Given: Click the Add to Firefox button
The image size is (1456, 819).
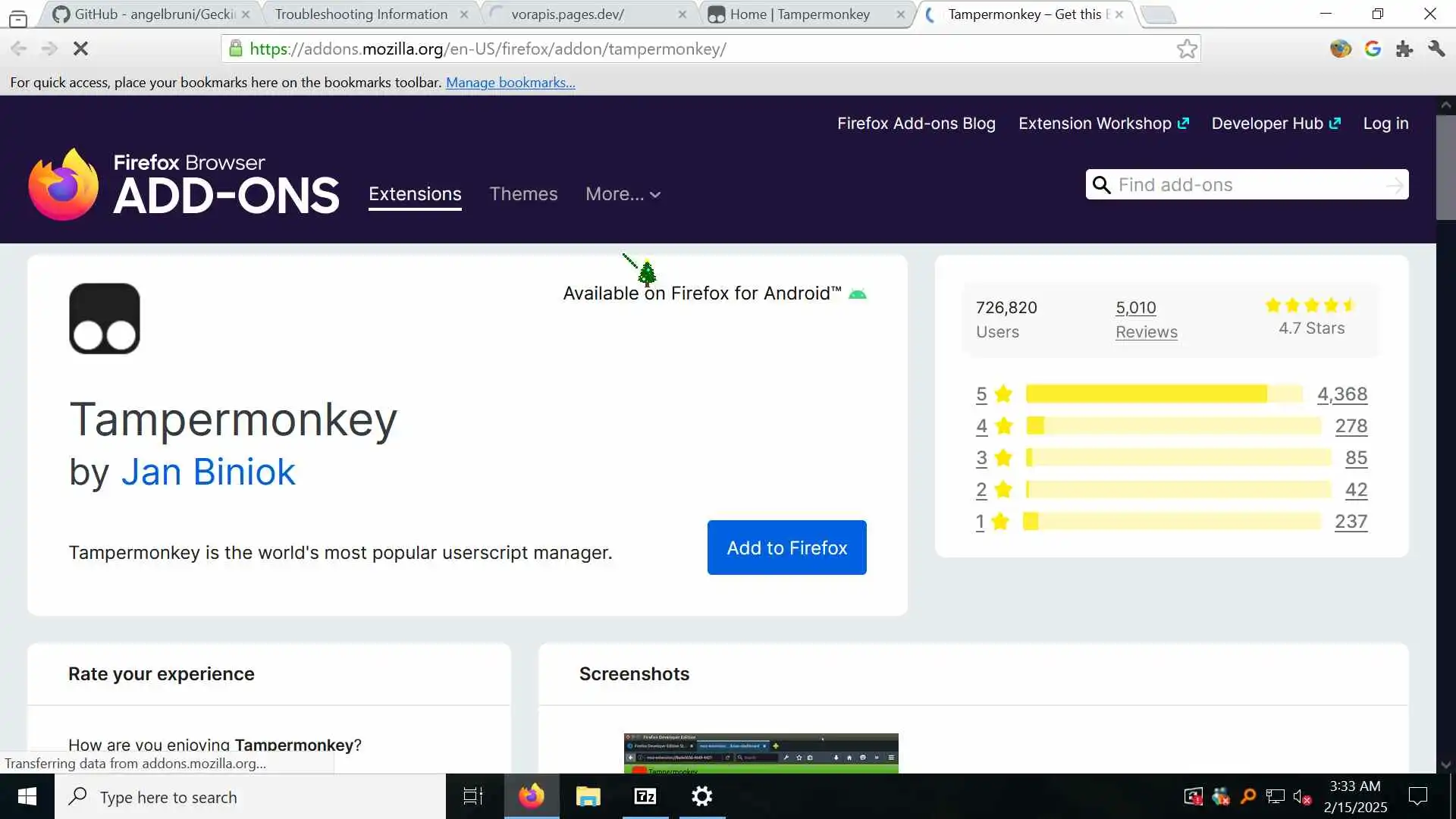Looking at the screenshot, I should (x=786, y=548).
